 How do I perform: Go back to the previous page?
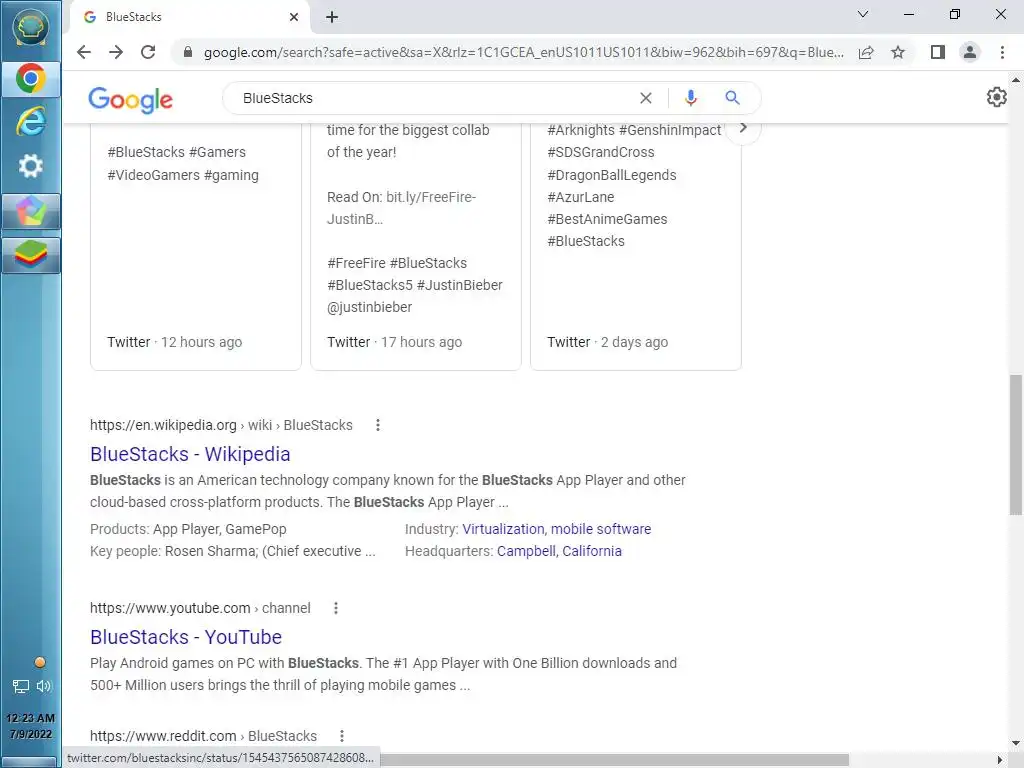point(84,52)
